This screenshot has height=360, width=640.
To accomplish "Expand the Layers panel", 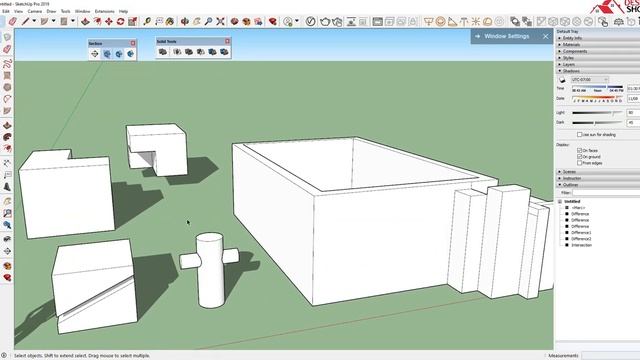I will 598,64.
